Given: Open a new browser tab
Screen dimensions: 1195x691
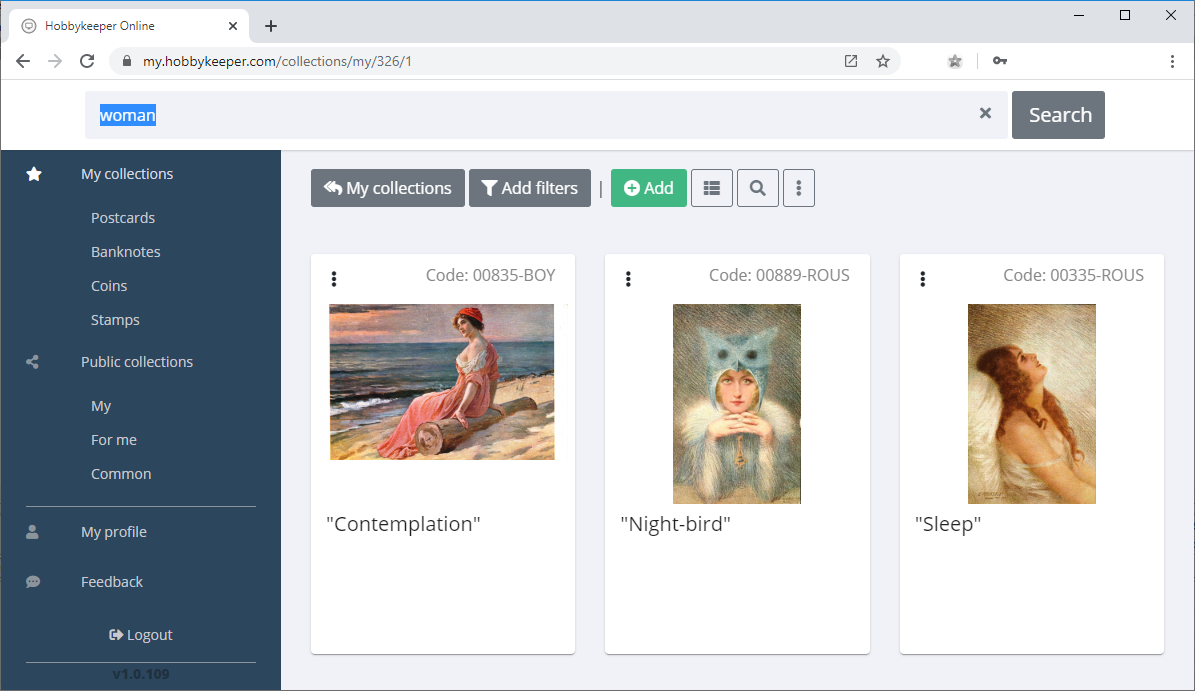Looking at the screenshot, I should coord(271,26).
